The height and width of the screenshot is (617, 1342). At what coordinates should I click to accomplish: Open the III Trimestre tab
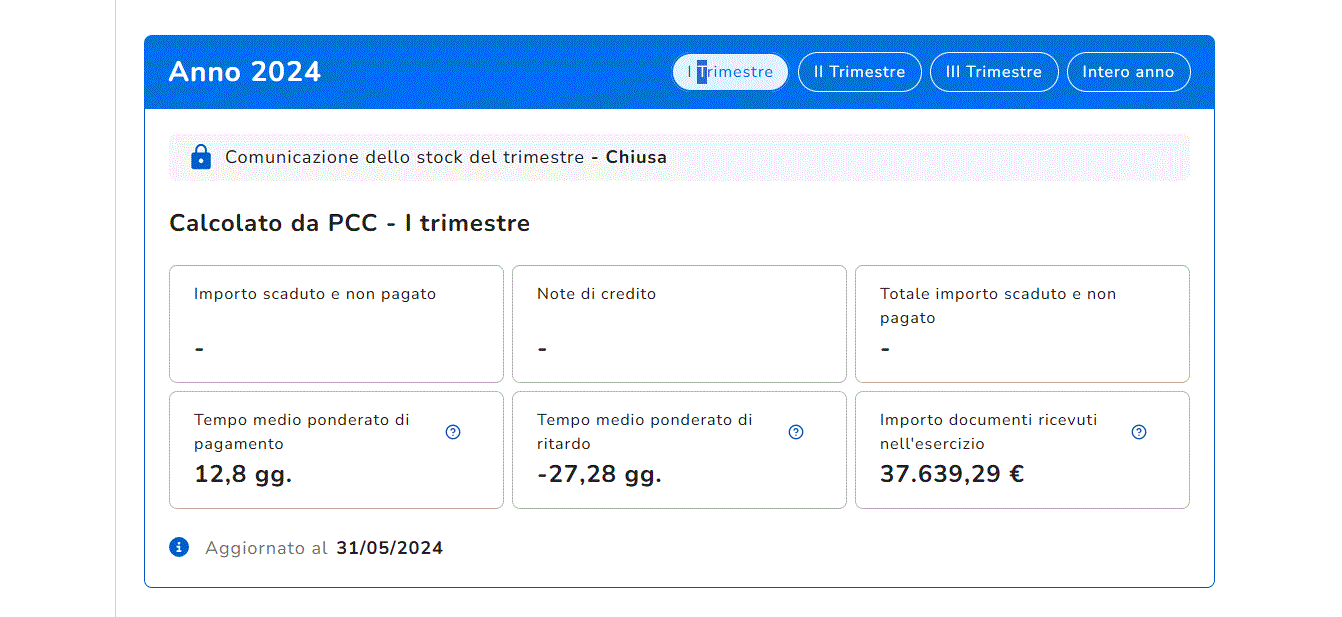click(x=994, y=72)
